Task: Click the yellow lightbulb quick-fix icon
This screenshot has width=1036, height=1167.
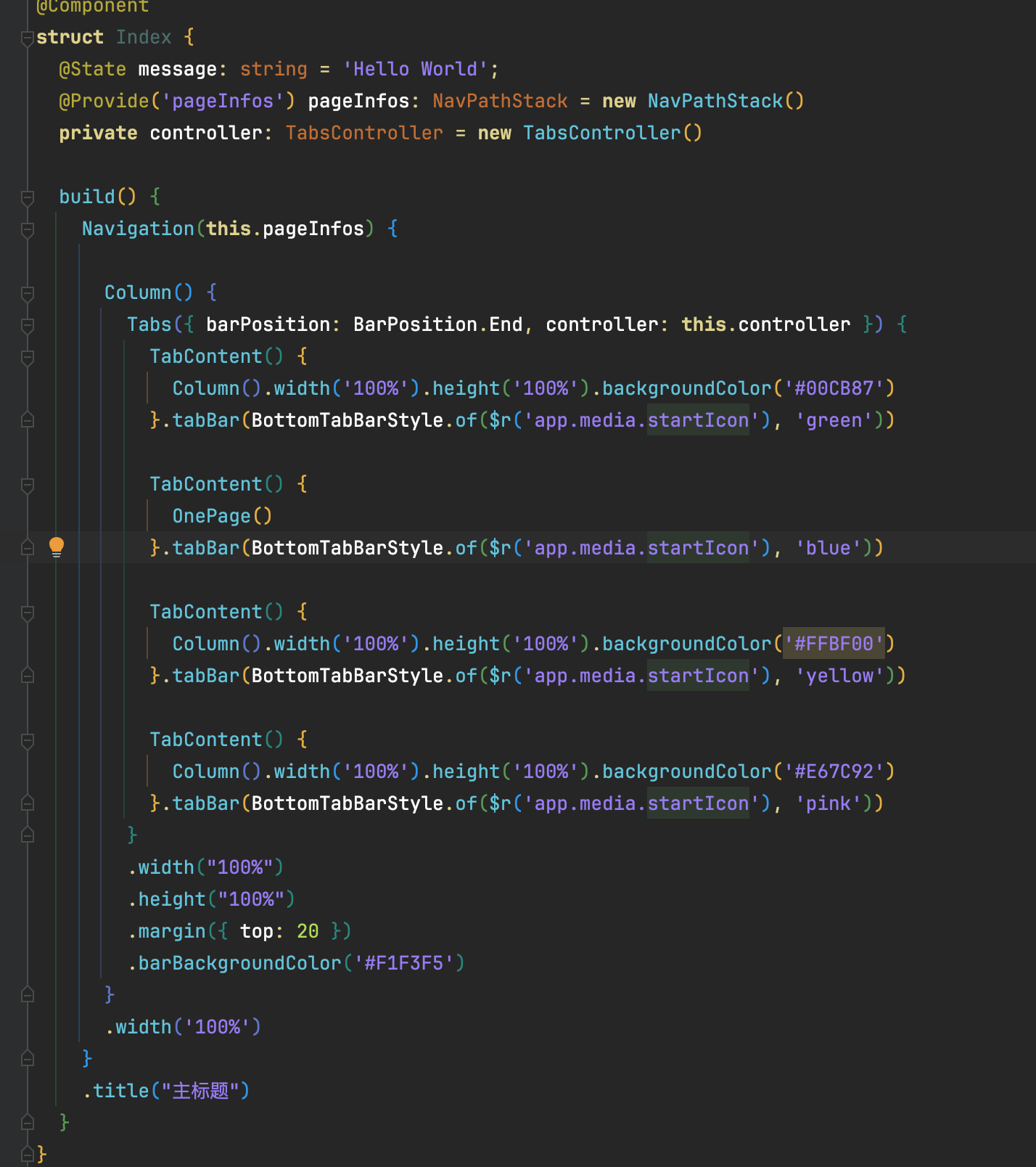Action: pos(57,547)
